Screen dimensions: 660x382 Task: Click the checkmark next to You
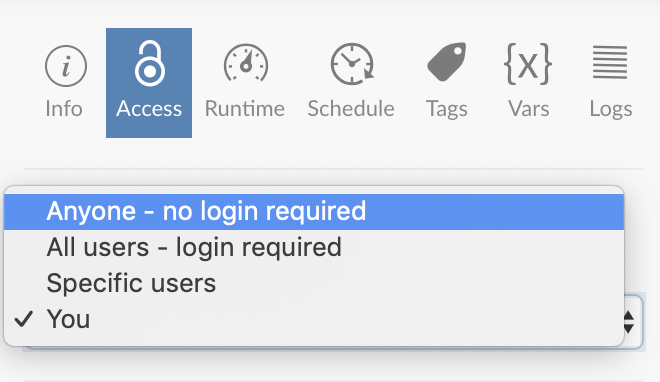pos(23,319)
